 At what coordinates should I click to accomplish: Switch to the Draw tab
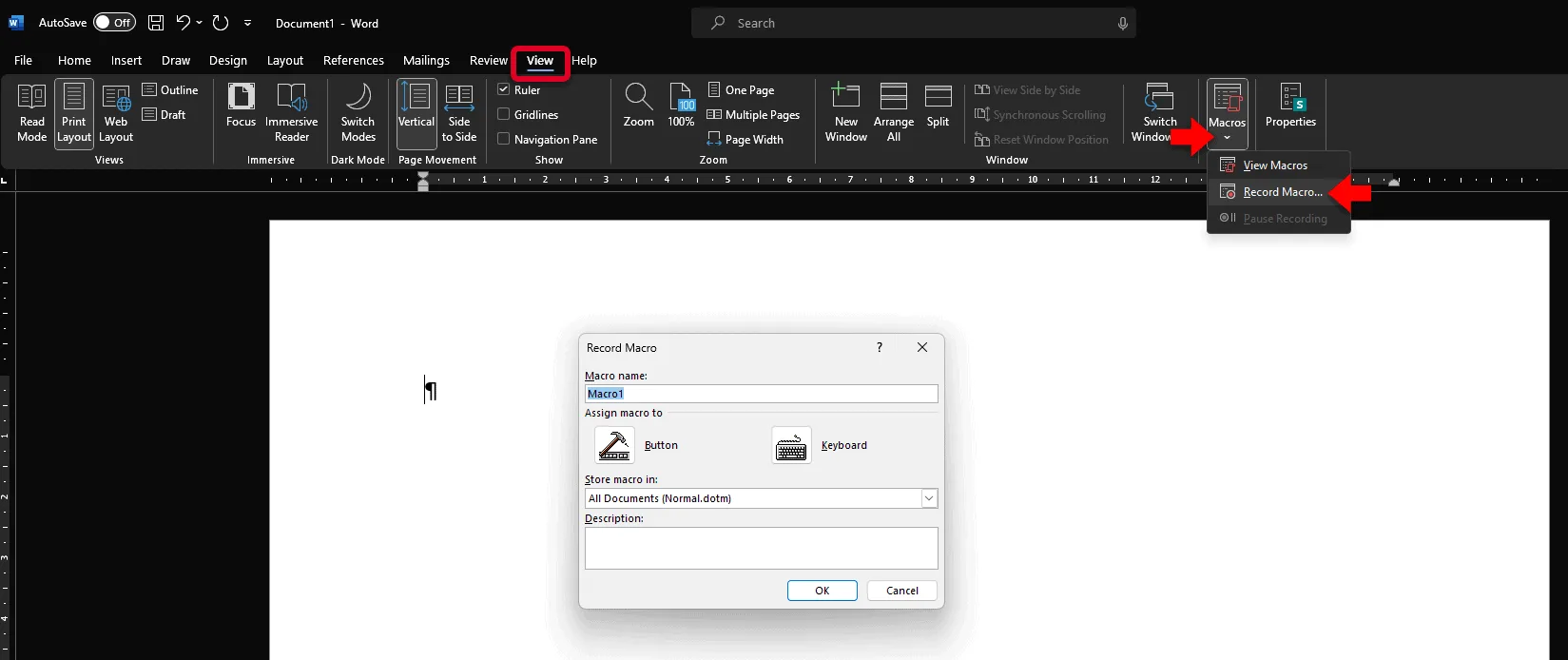[x=176, y=60]
